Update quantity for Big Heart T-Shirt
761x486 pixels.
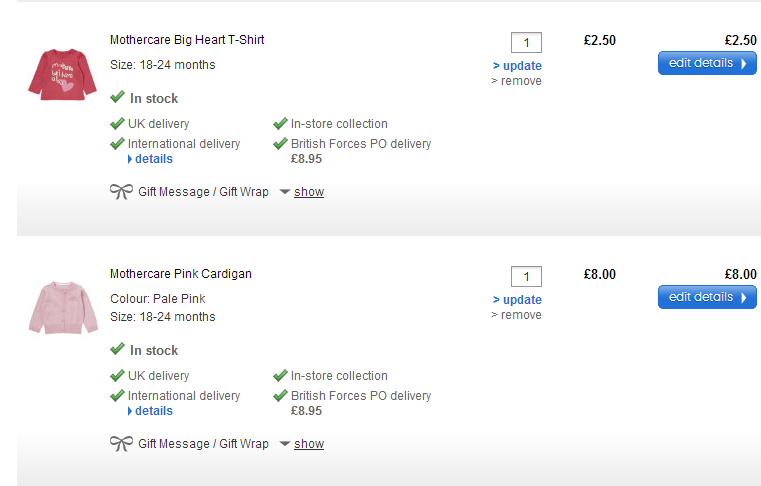coord(517,66)
